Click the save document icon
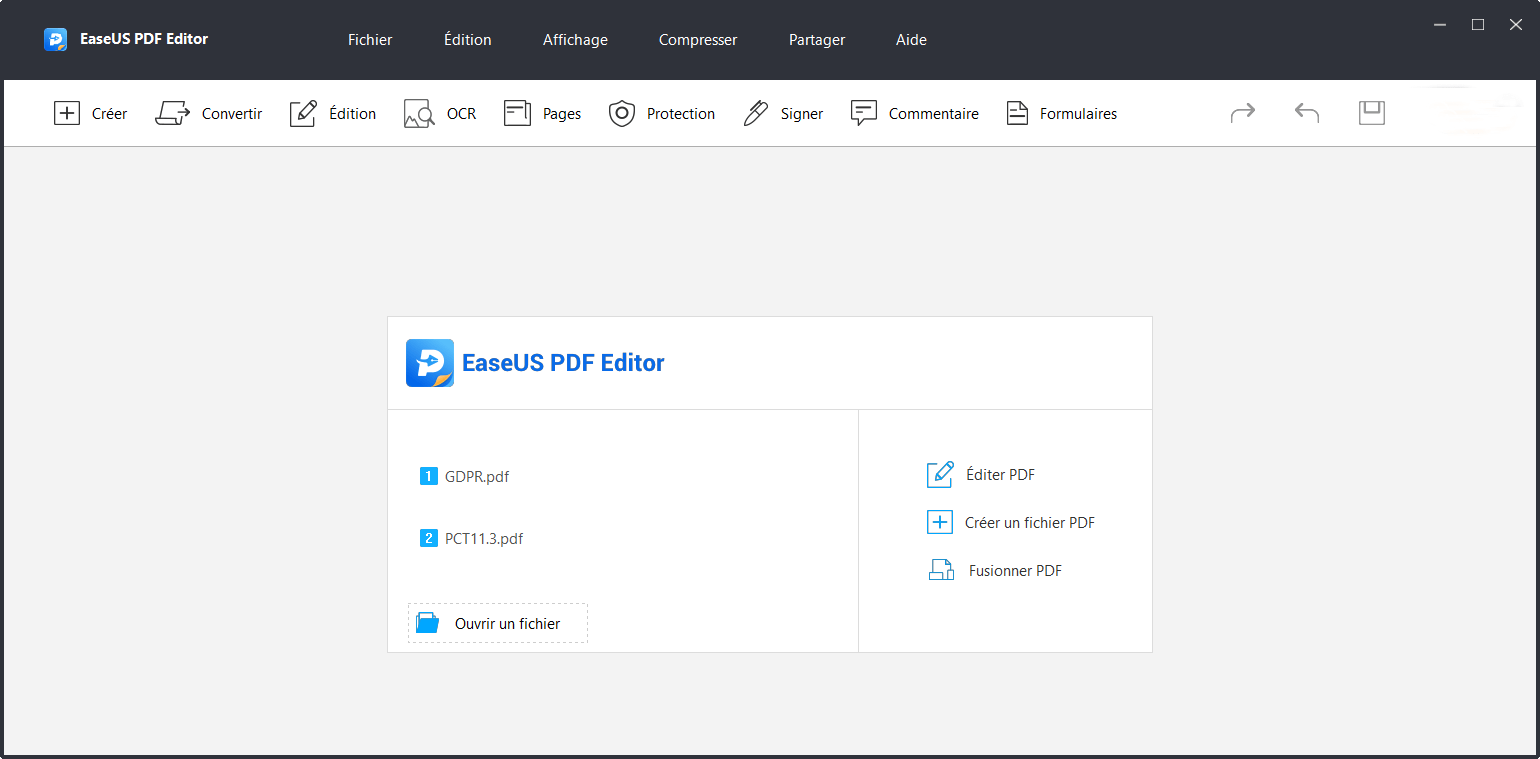Viewport: 1540px width, 759px height. pos(1371,112)
